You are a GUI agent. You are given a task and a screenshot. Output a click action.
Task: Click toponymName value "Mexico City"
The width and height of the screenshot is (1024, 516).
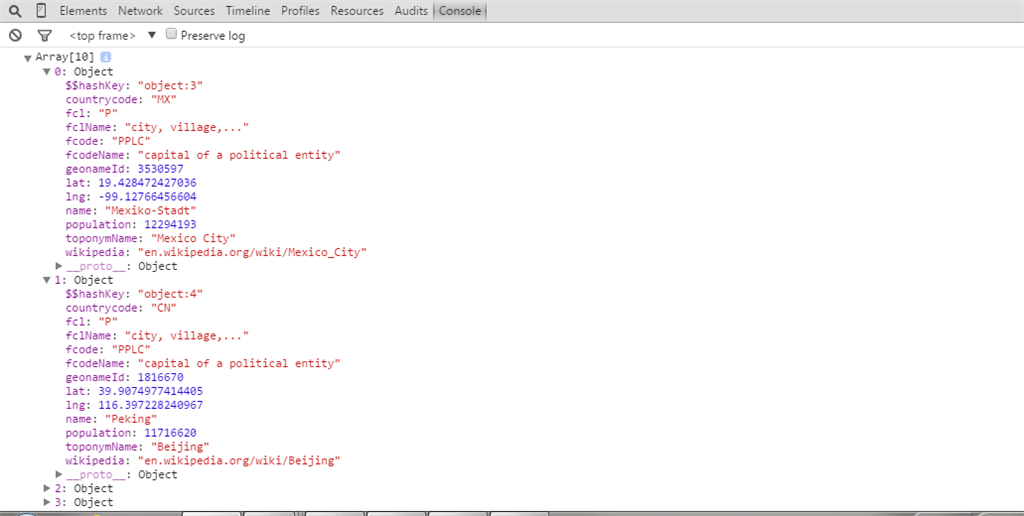[193, 238]
